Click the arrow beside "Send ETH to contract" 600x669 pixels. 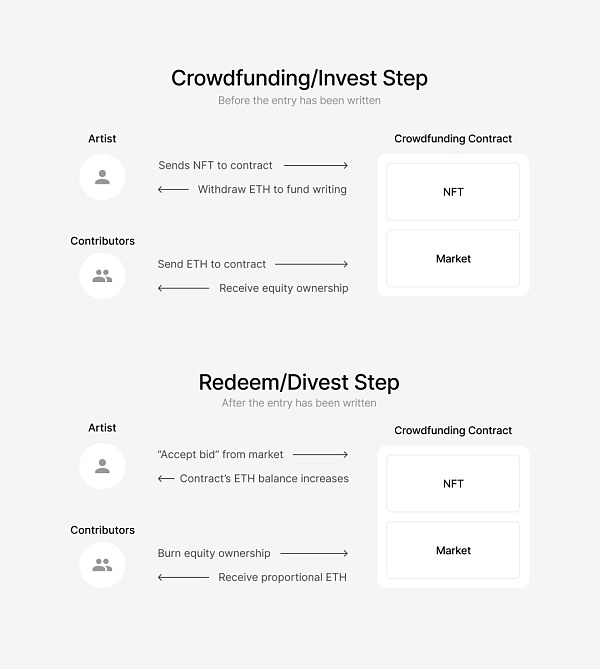(x=311, y=264)
